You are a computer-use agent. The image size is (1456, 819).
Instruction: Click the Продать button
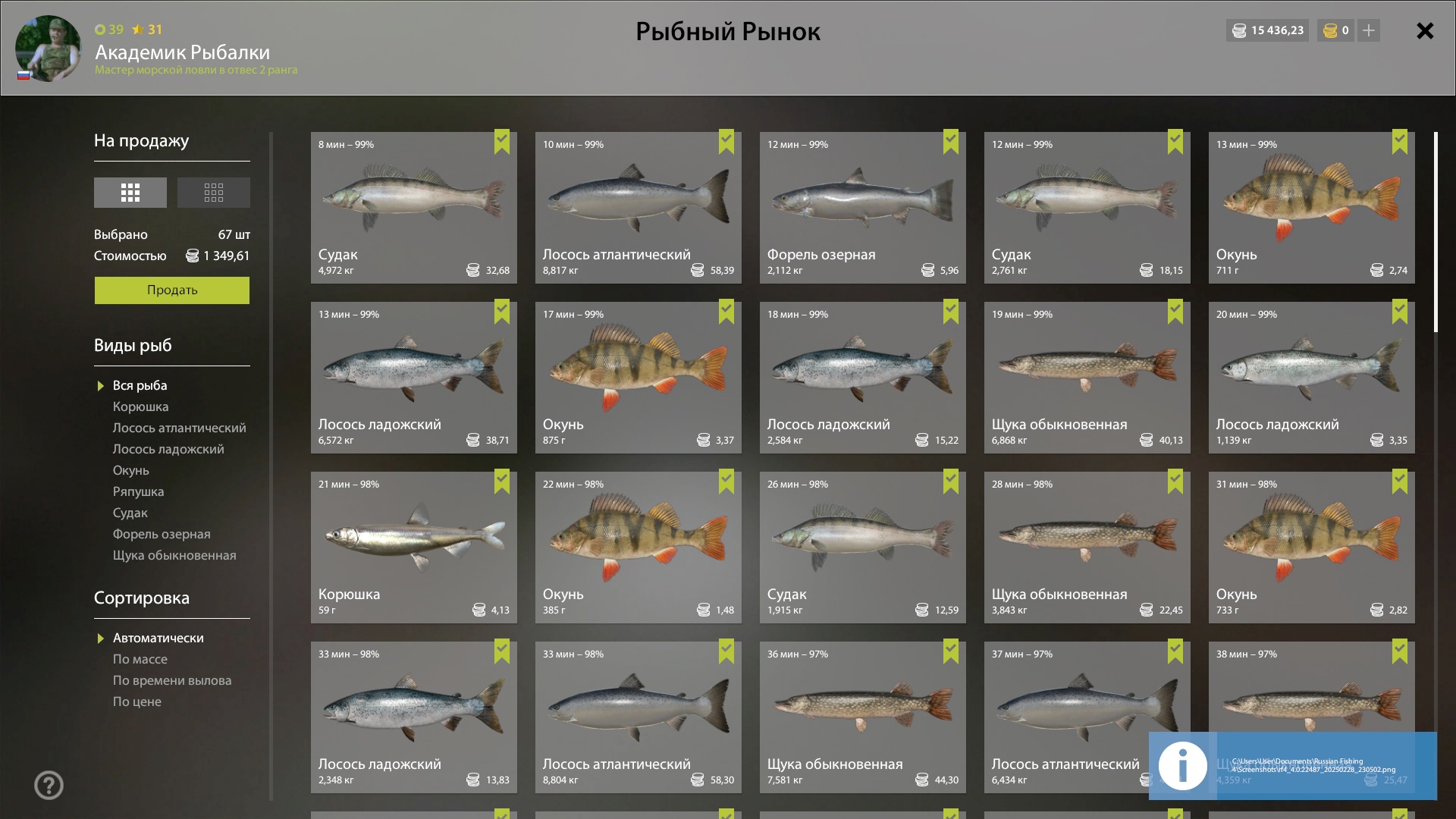(x=172, y=290)
